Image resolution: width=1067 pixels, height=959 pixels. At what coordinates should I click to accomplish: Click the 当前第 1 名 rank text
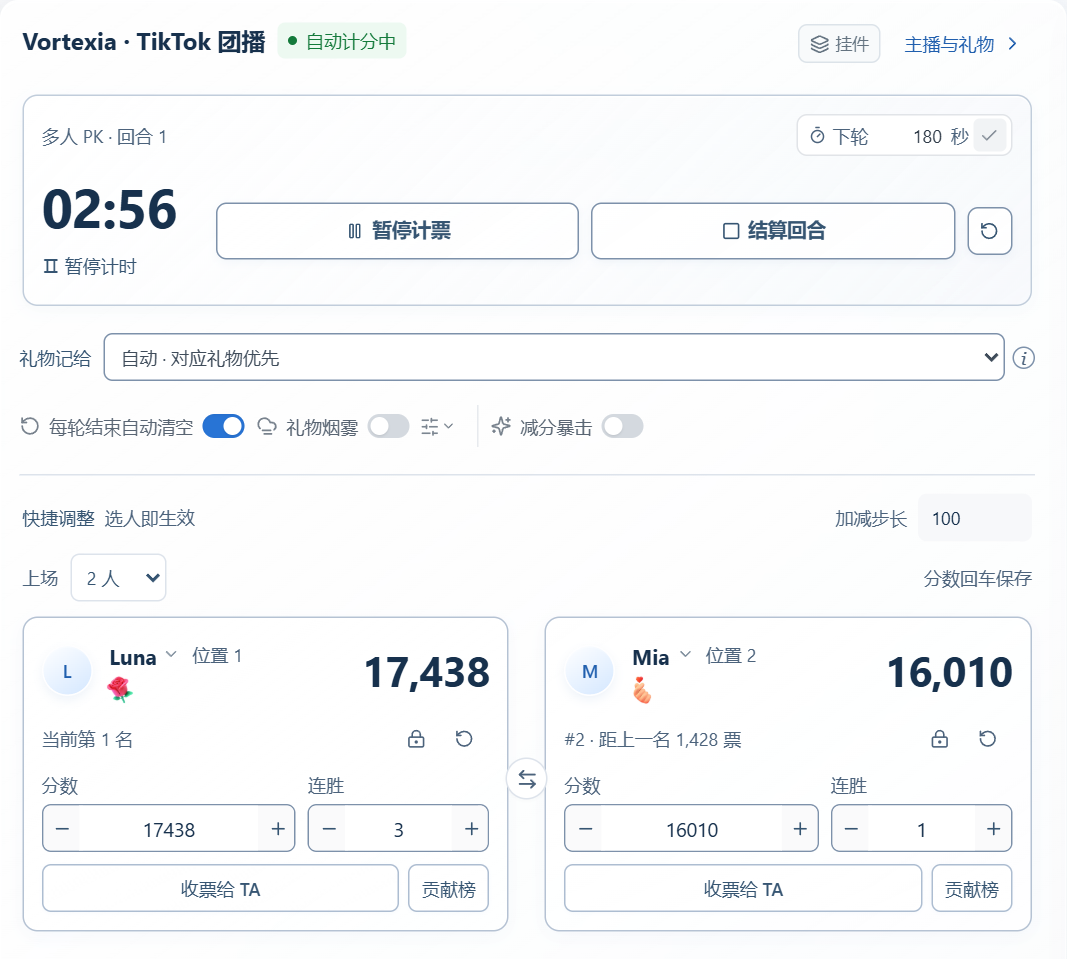[x=87, y=739]
